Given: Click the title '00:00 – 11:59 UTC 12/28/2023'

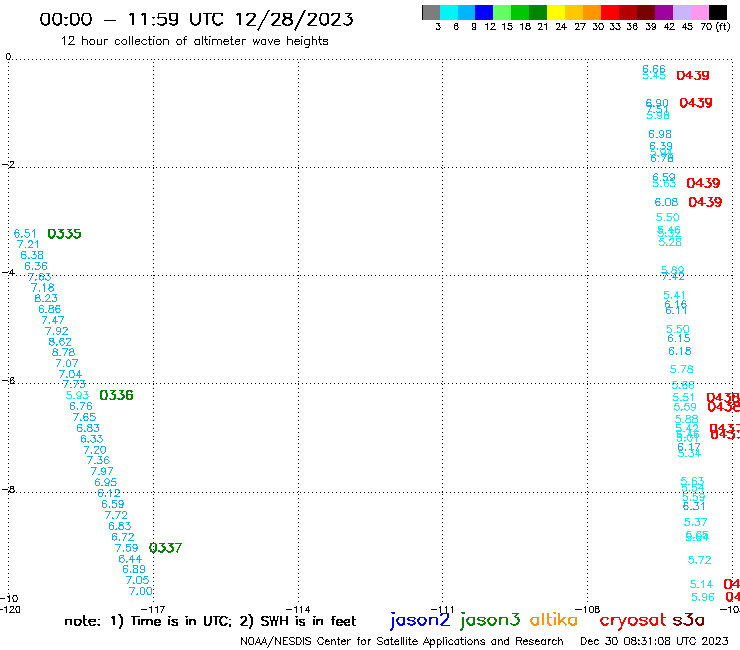Looking at the screenshot, I should click(196, 19).
